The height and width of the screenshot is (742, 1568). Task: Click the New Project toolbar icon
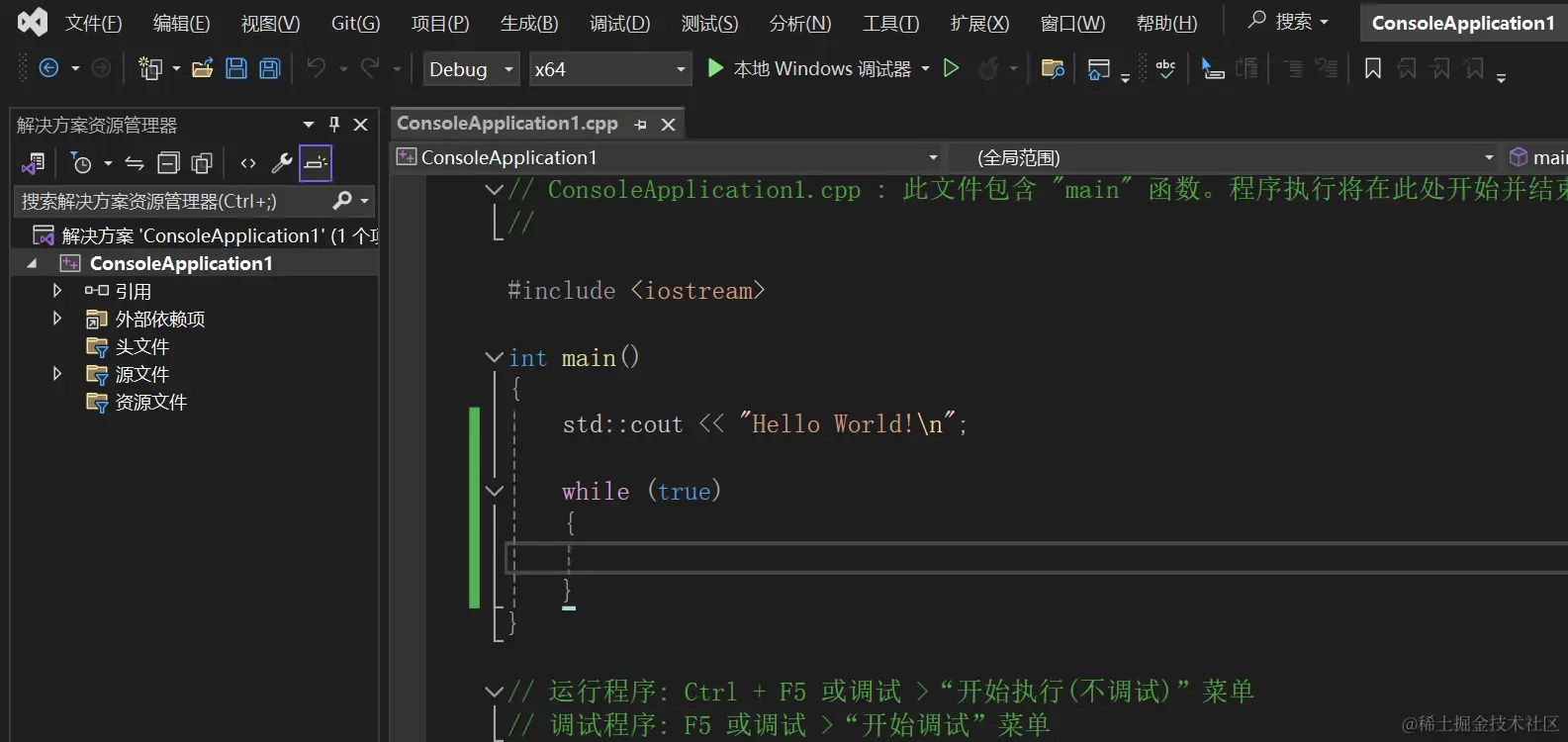point(150,68)
